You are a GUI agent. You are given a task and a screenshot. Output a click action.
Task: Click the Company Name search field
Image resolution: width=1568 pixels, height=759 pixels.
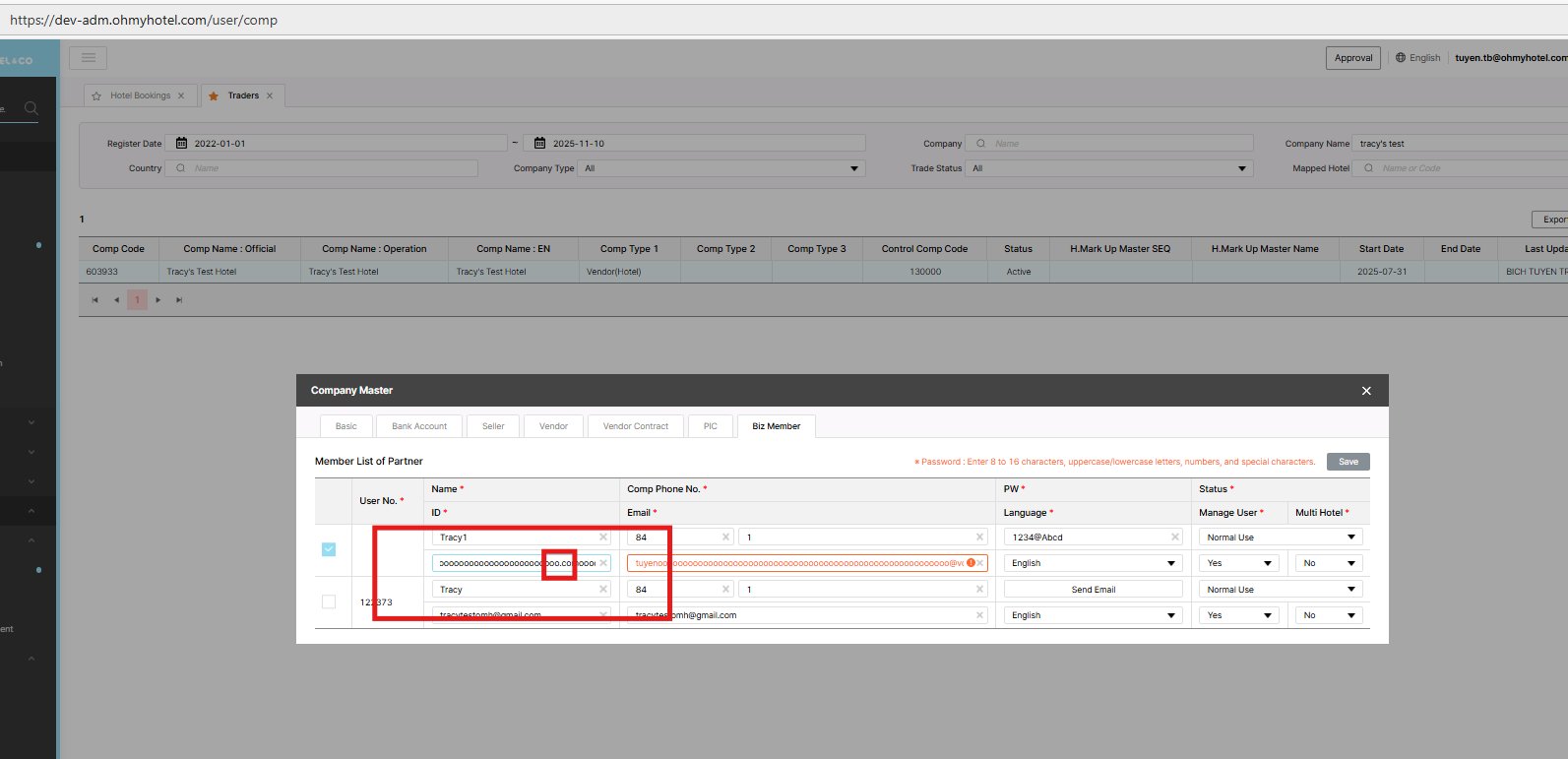tap(1457, 144)
